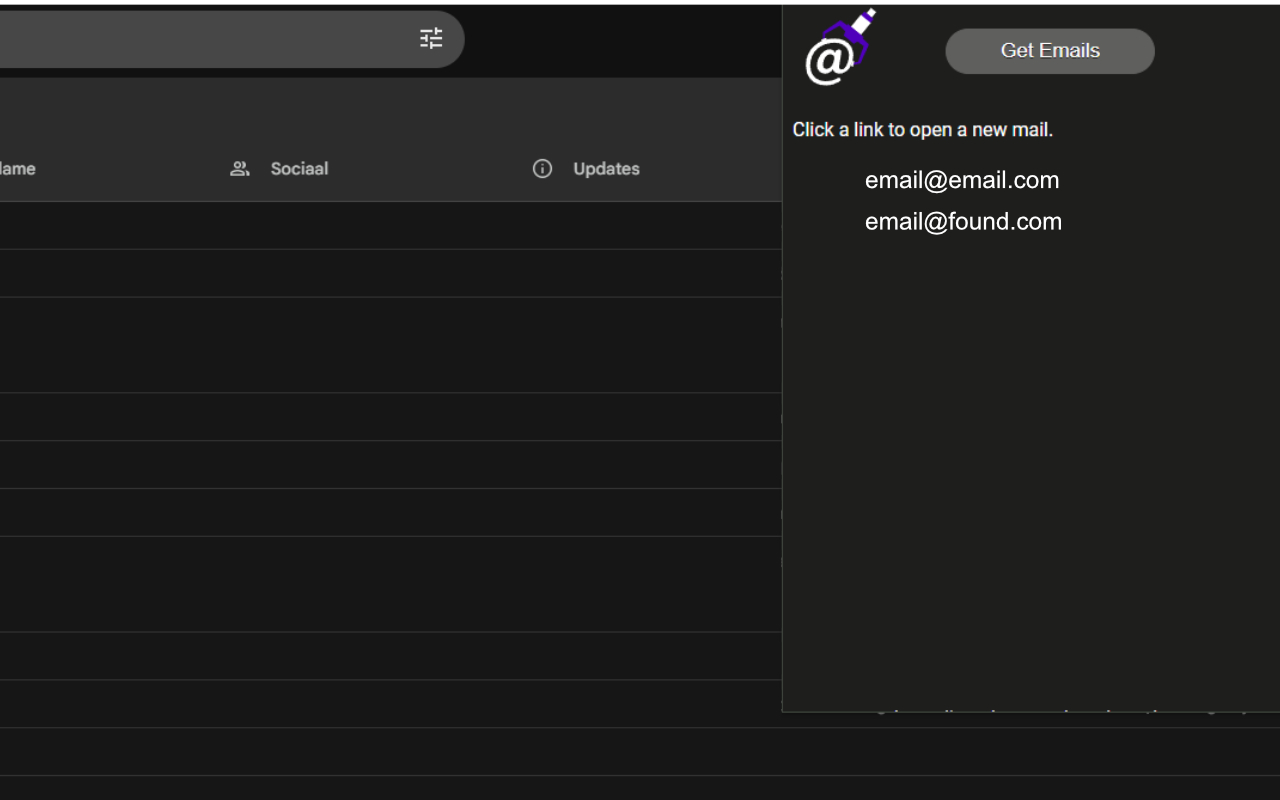Open a new mail via email@found.com link
1280x800 pixels.
pos(963,221)
